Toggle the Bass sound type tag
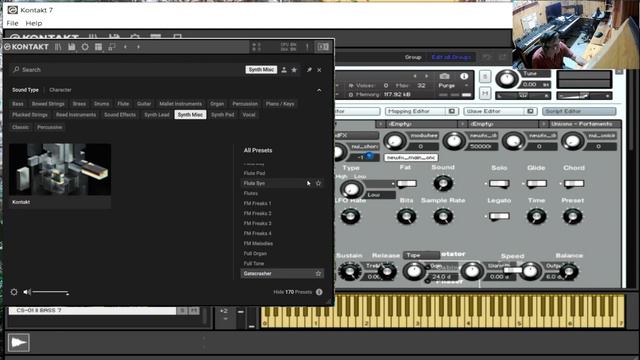Screen dimensions: 640x360 pyautogui.click(x=18, y=104)
